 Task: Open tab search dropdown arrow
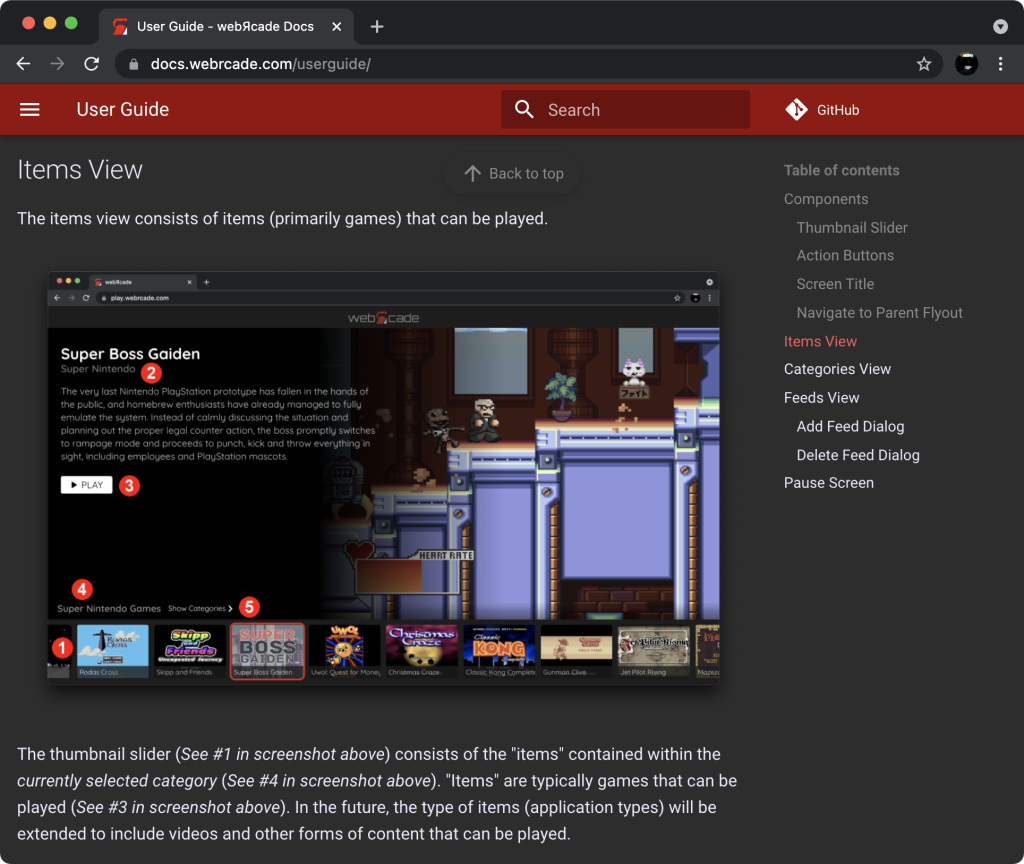[1000, 26]
